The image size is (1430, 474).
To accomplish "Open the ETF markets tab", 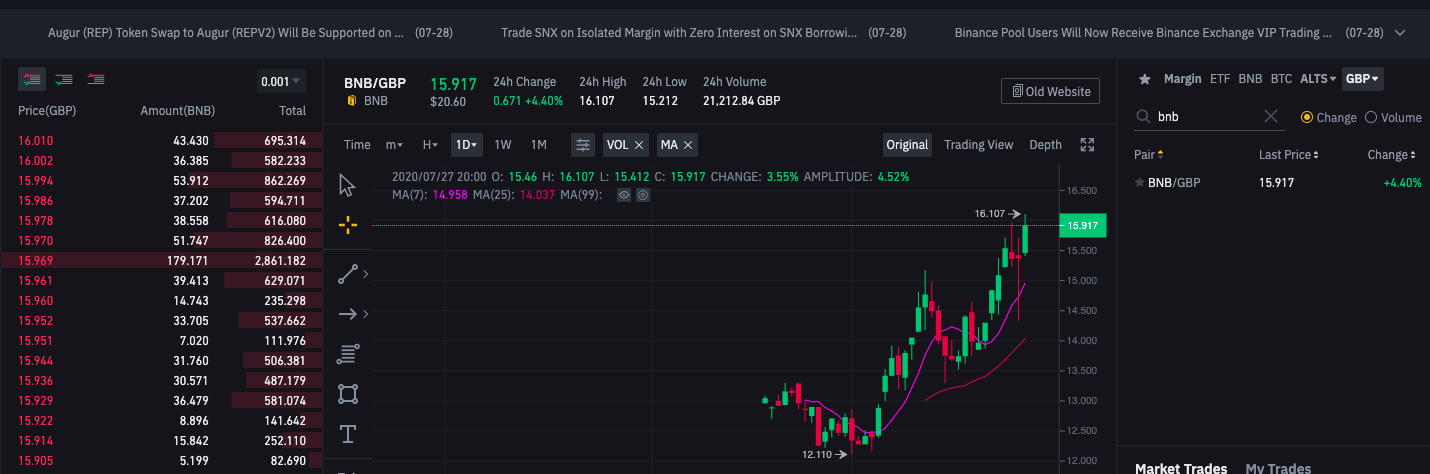I will (1220, 79).
